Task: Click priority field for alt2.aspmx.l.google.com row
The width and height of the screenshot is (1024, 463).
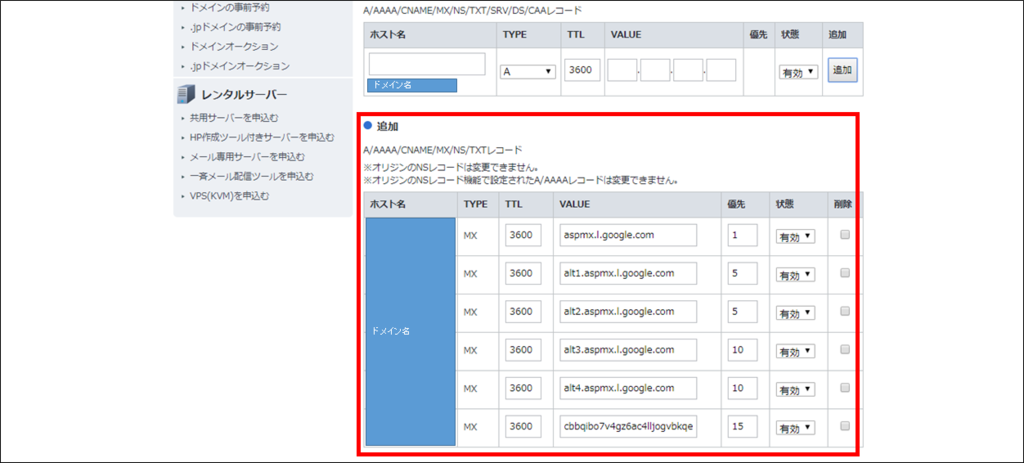Action: [743, 311]
